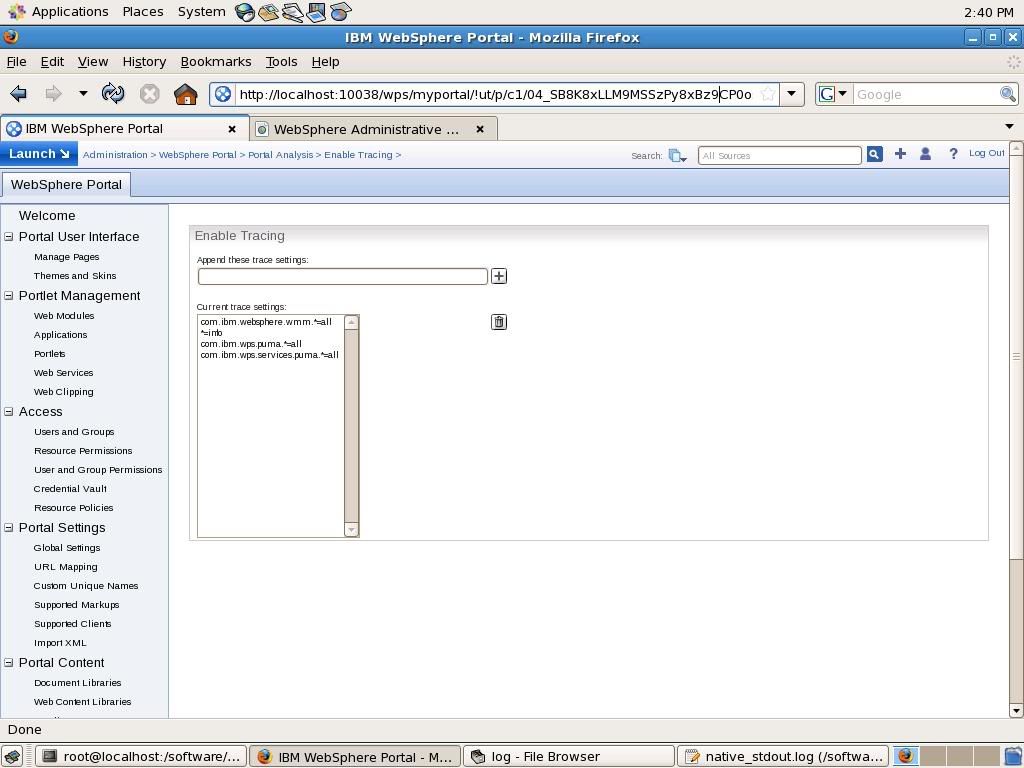Open portal help question mark icon

point(953,153)
